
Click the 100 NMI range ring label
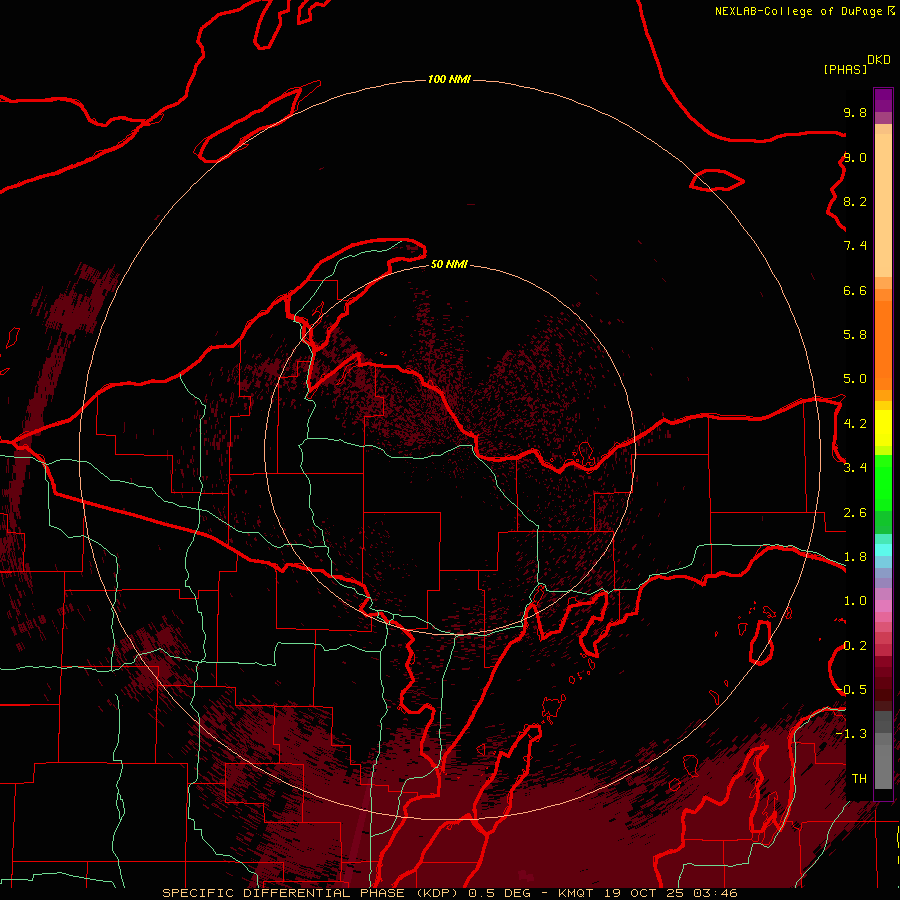pyautogui.click(x=449, y=79)
